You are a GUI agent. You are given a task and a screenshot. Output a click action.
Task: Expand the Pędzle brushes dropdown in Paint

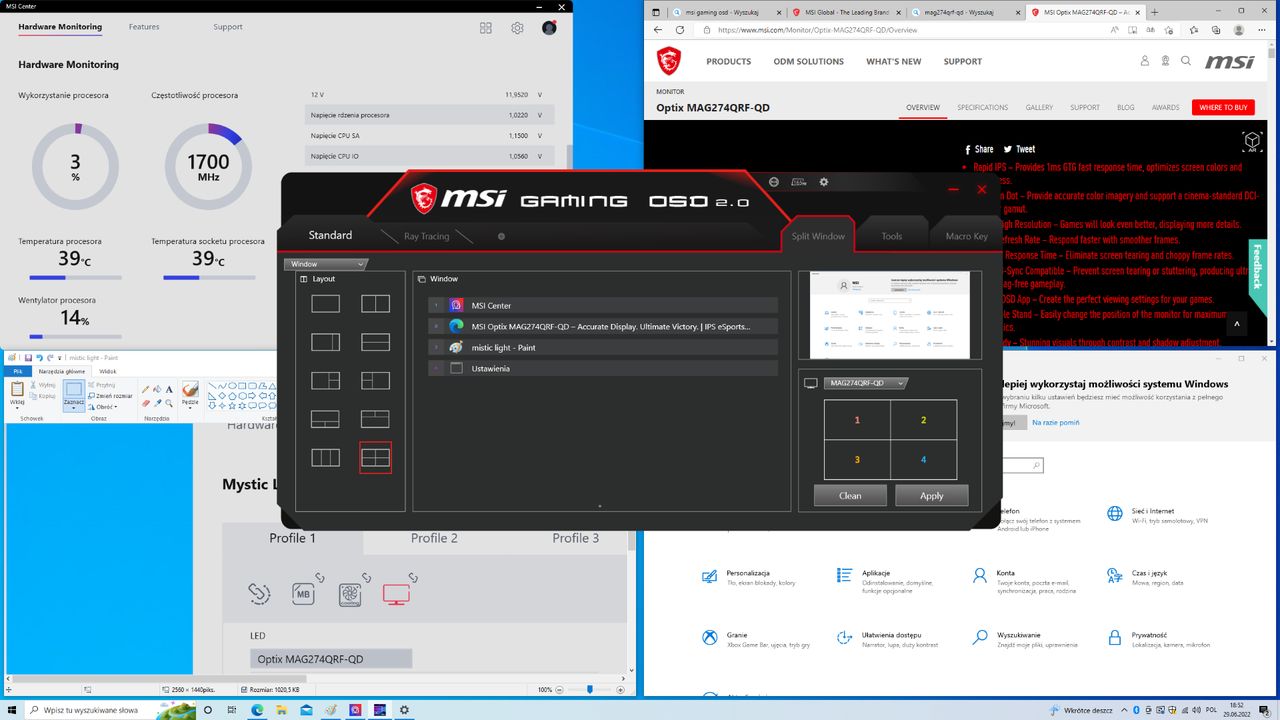point(190,407)
